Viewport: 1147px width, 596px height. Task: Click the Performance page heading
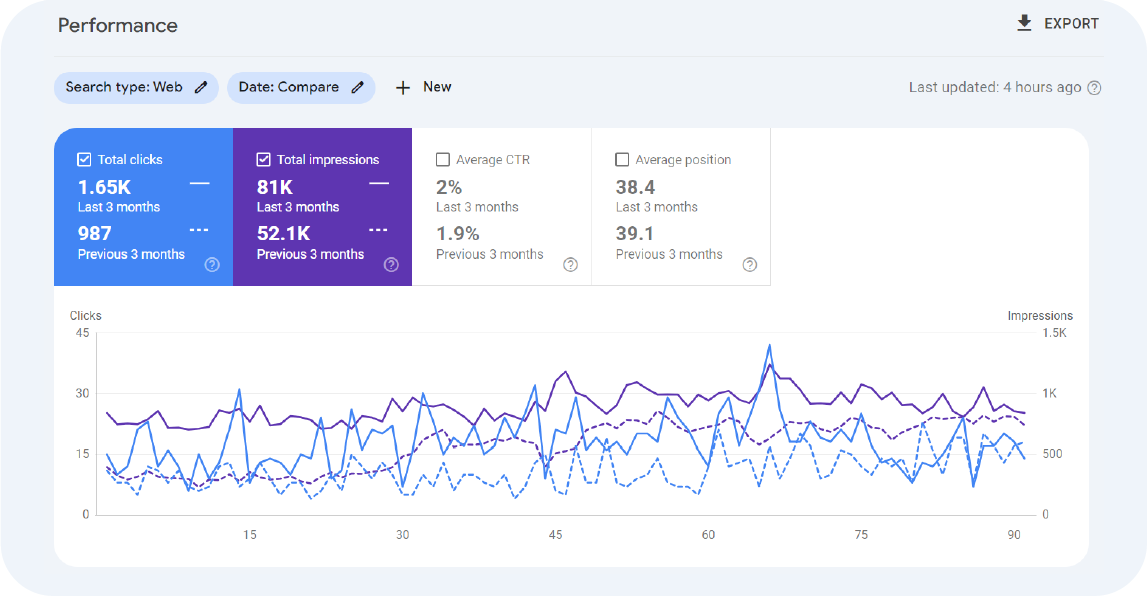pos(118,25)
